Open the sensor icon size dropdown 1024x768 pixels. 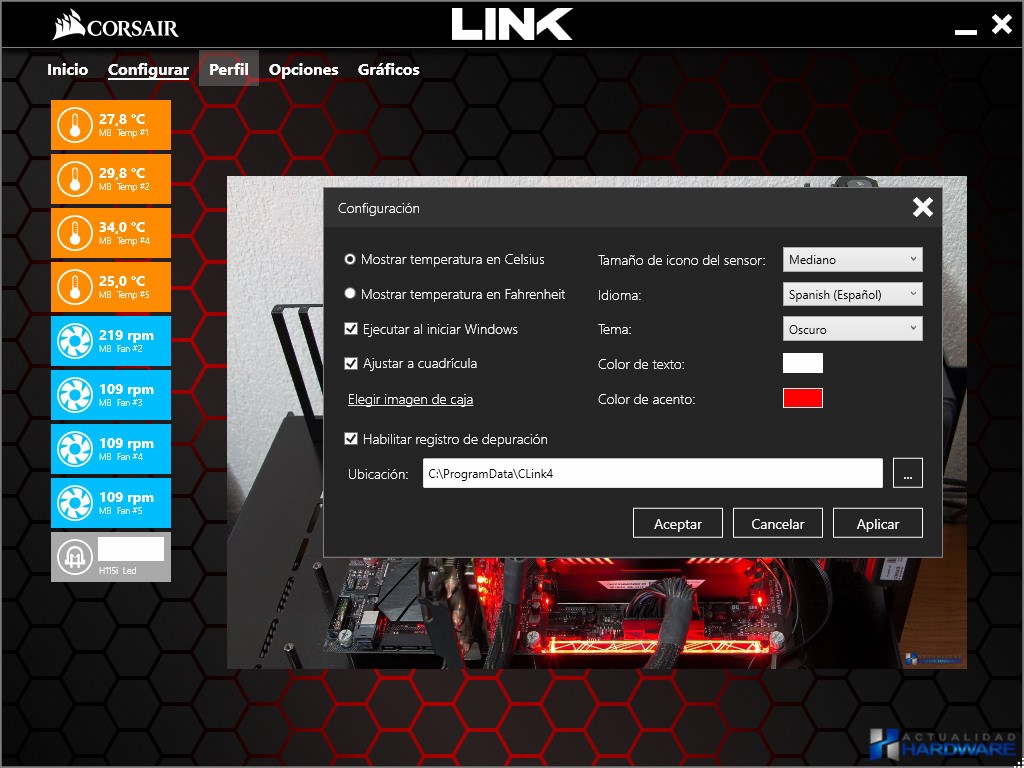coord(852,260)
